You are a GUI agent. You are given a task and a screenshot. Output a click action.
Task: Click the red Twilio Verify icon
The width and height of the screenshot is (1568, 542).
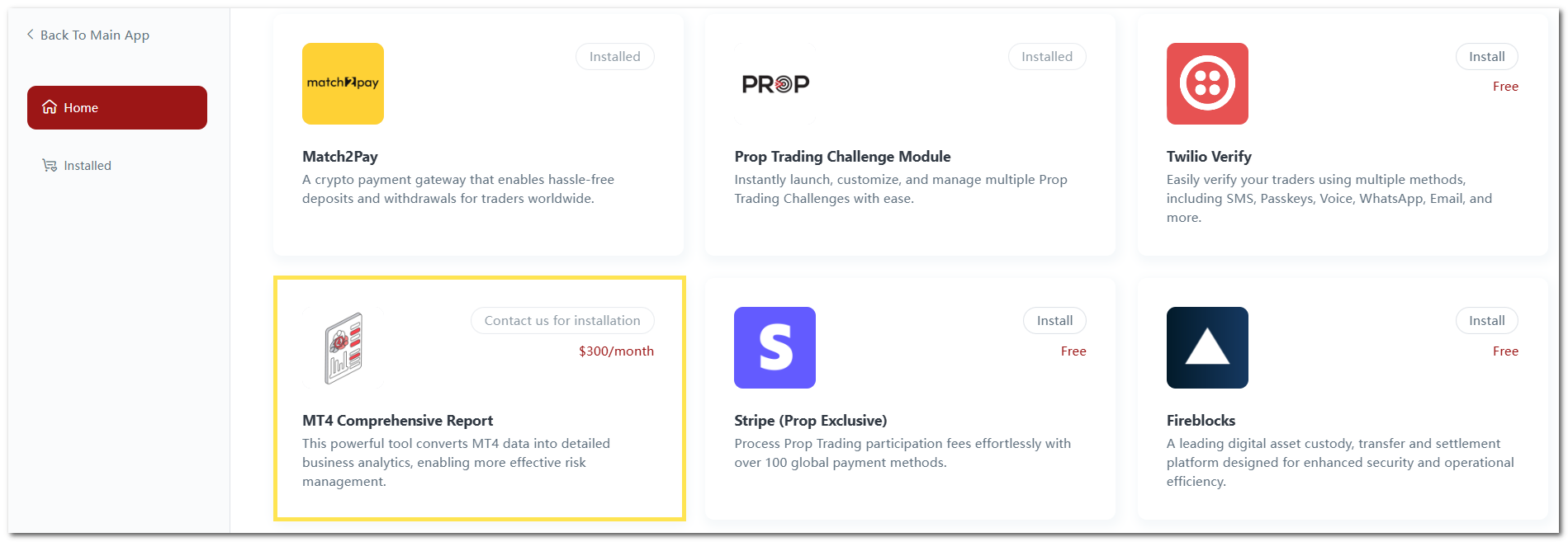coord(1207,83)
